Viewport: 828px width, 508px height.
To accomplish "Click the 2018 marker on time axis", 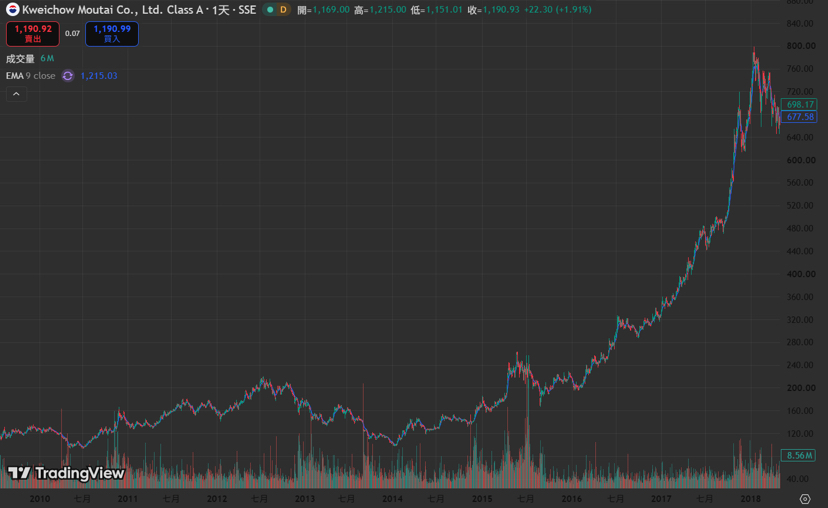I will tap(750, 498).
